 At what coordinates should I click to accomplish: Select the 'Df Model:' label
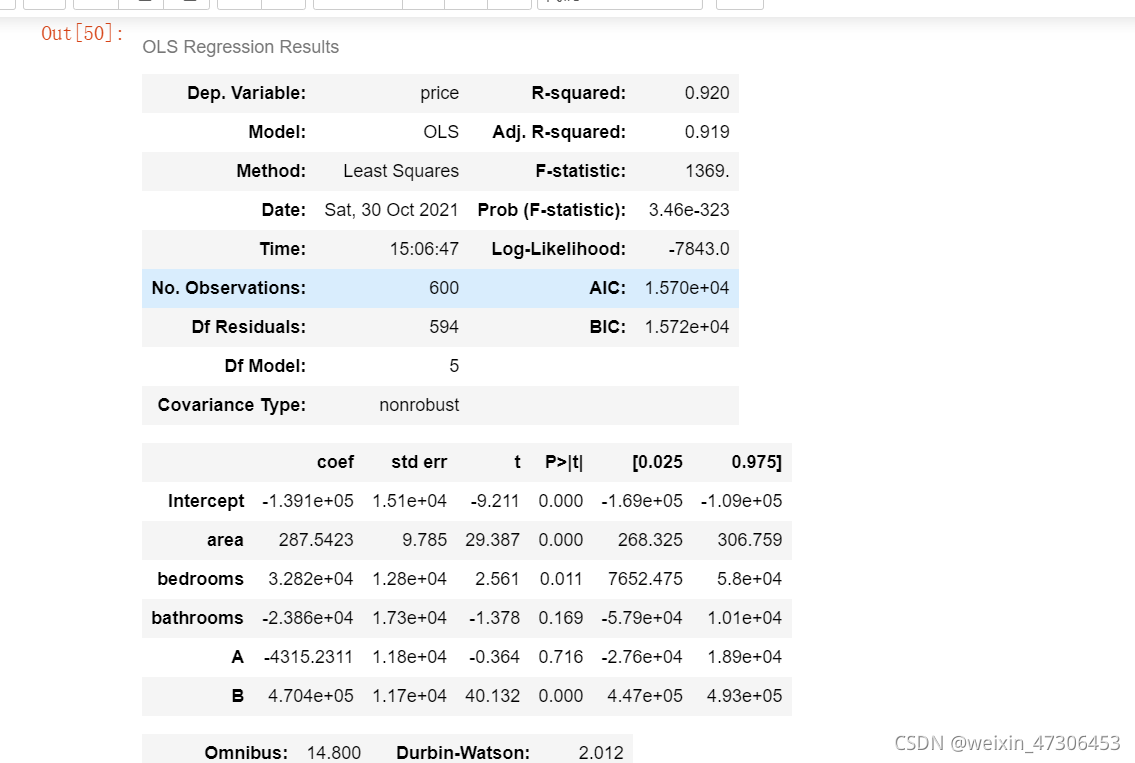click(265, 367)
